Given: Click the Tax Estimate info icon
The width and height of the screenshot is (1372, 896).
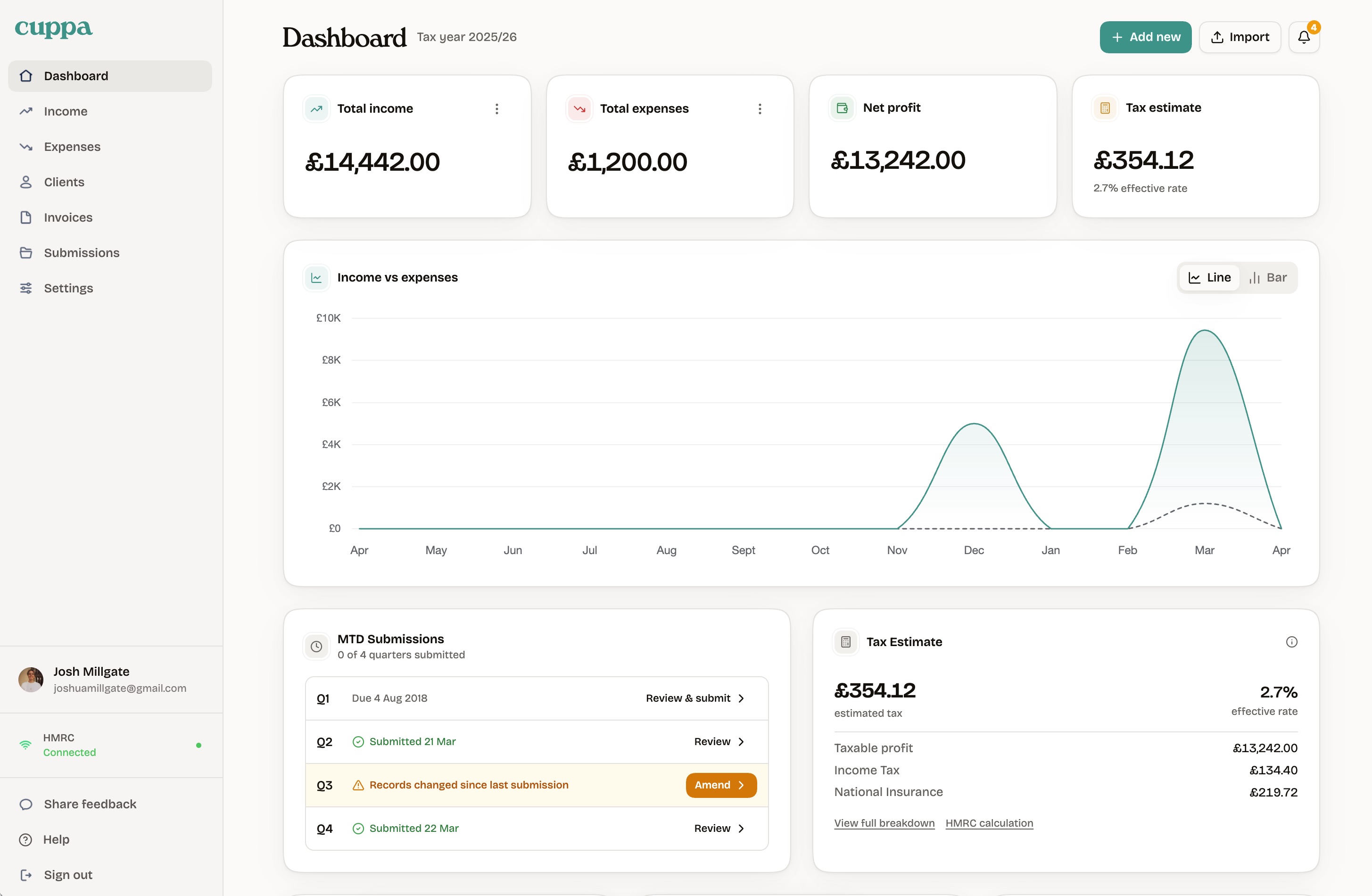Looking at the screenshot, I should [x=1292, y=642].
